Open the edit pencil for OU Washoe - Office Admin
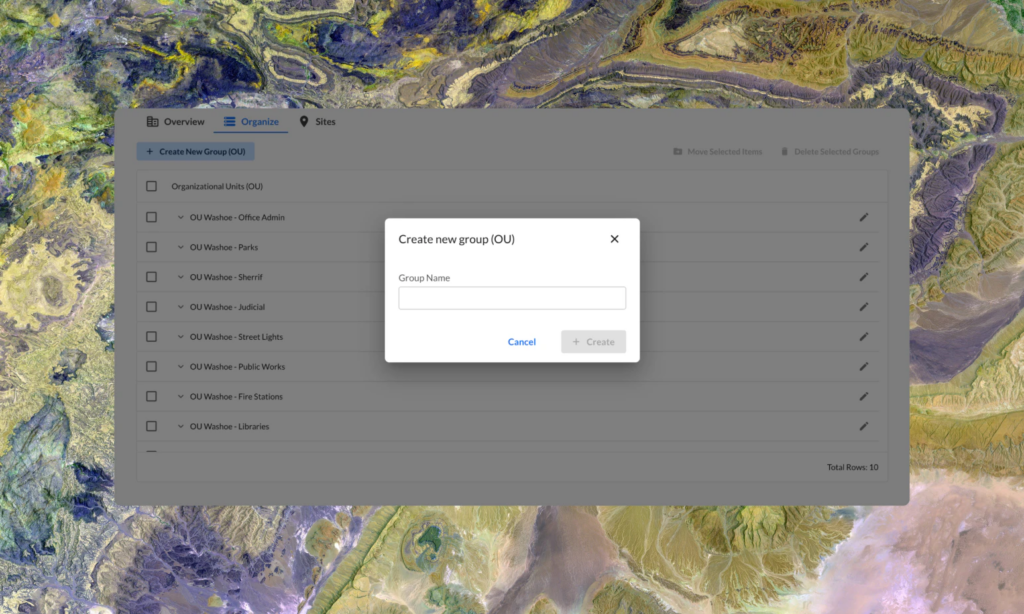The width and height of the screenshot is (1024, 614). 863,217
